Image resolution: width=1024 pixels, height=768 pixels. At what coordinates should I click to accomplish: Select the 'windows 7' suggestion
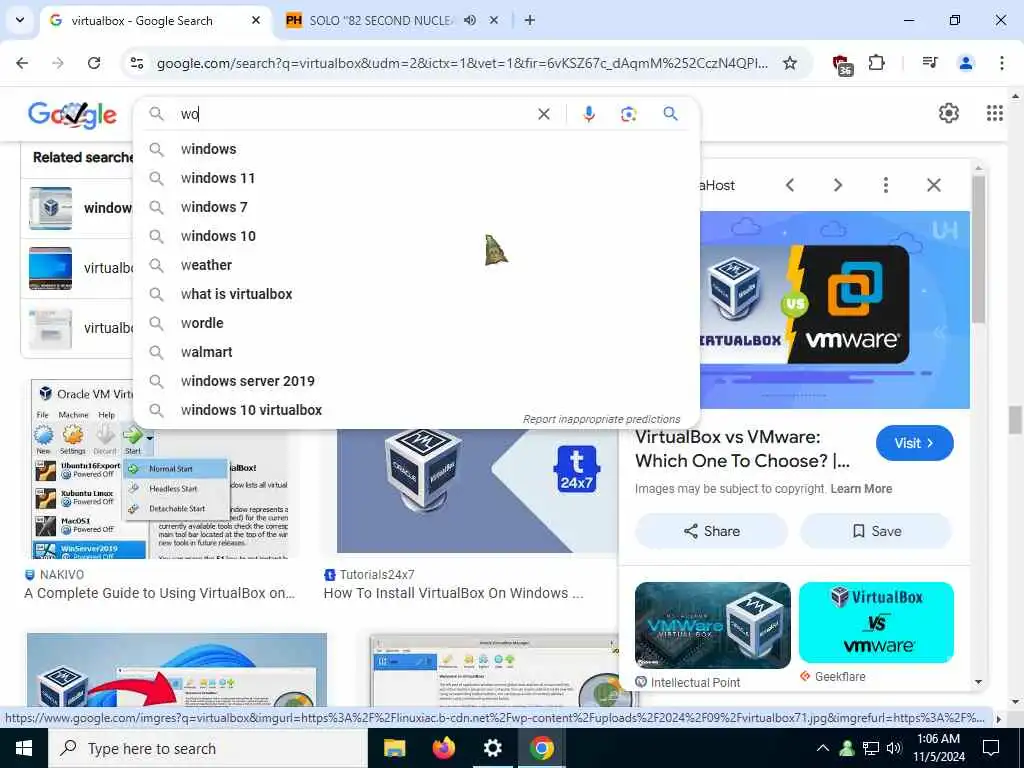417,207
